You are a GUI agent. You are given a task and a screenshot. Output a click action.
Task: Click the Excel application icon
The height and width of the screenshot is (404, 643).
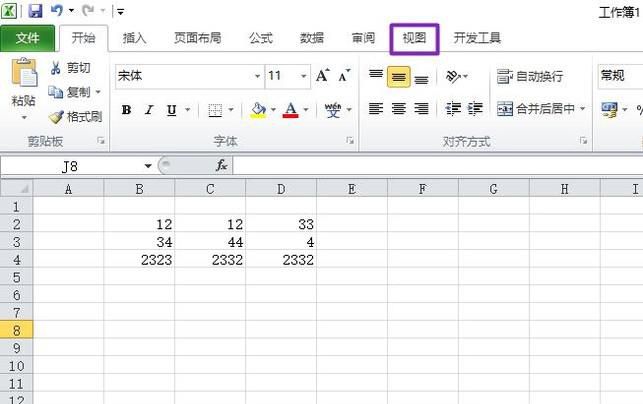point(9,11)
